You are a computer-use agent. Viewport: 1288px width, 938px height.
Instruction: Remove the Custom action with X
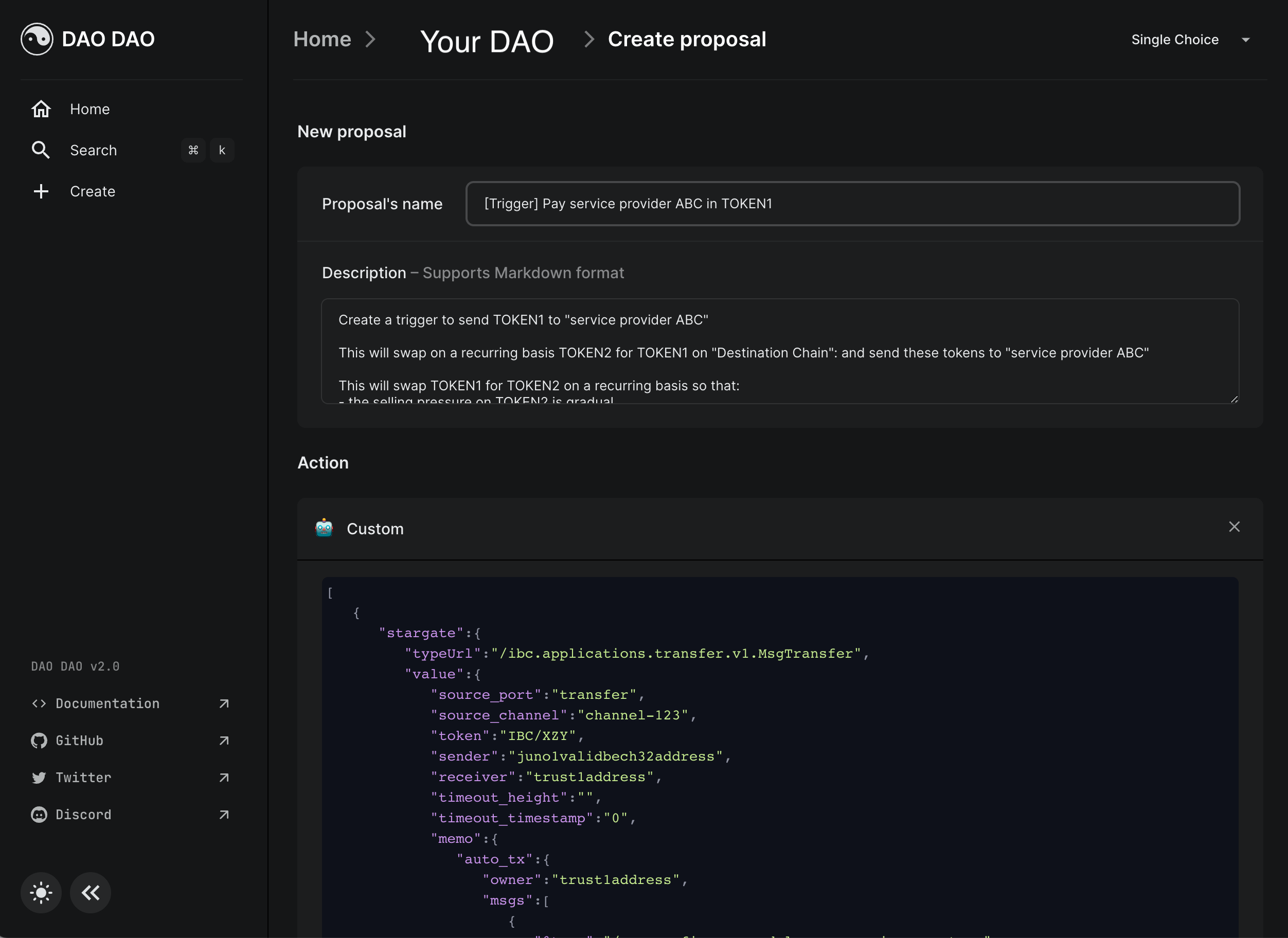(x=1234, y=527)
